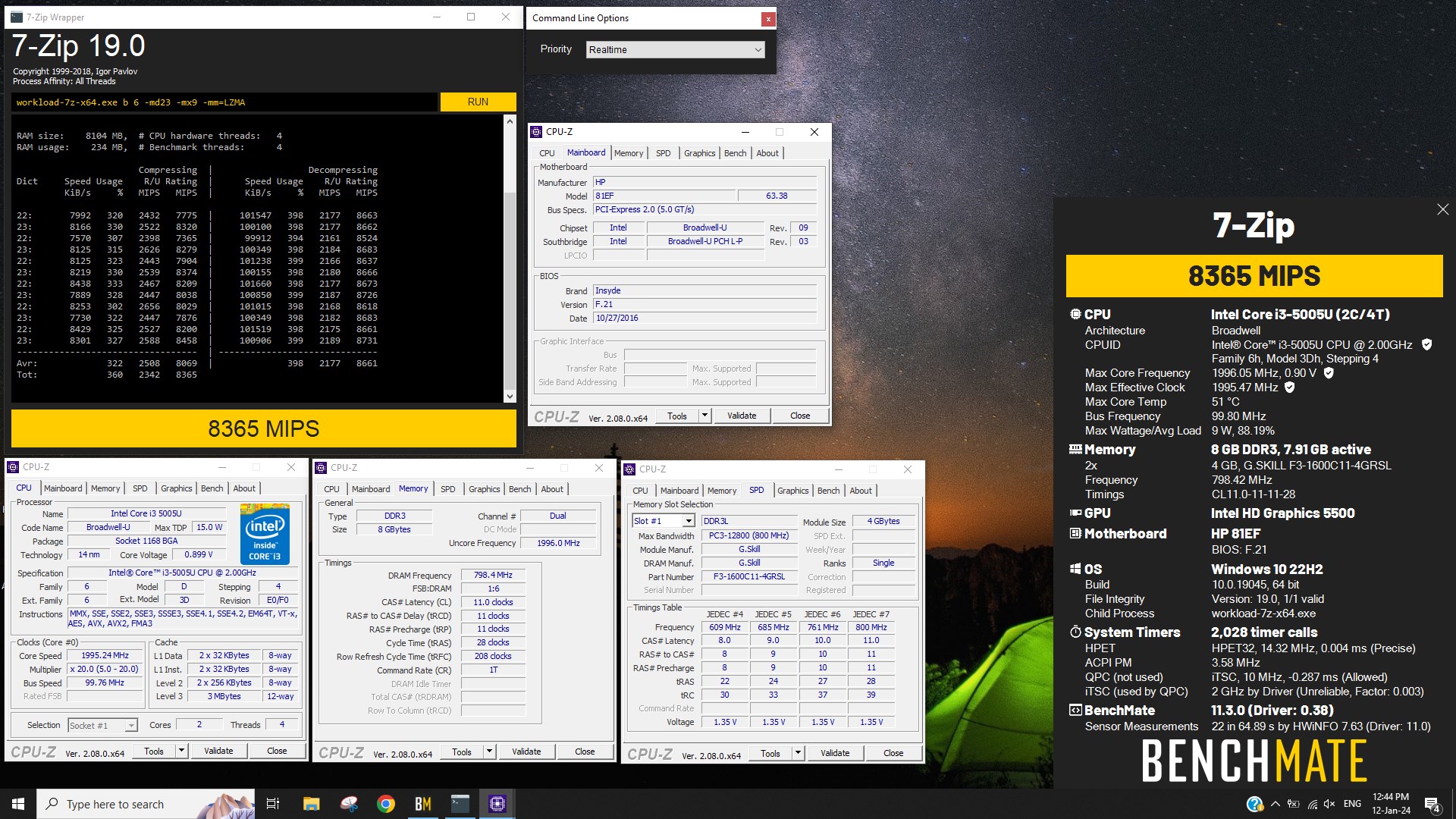Click the help question mark tray icon
Viewport: 1456px width, 819px height.
[x=1254, y=804]
